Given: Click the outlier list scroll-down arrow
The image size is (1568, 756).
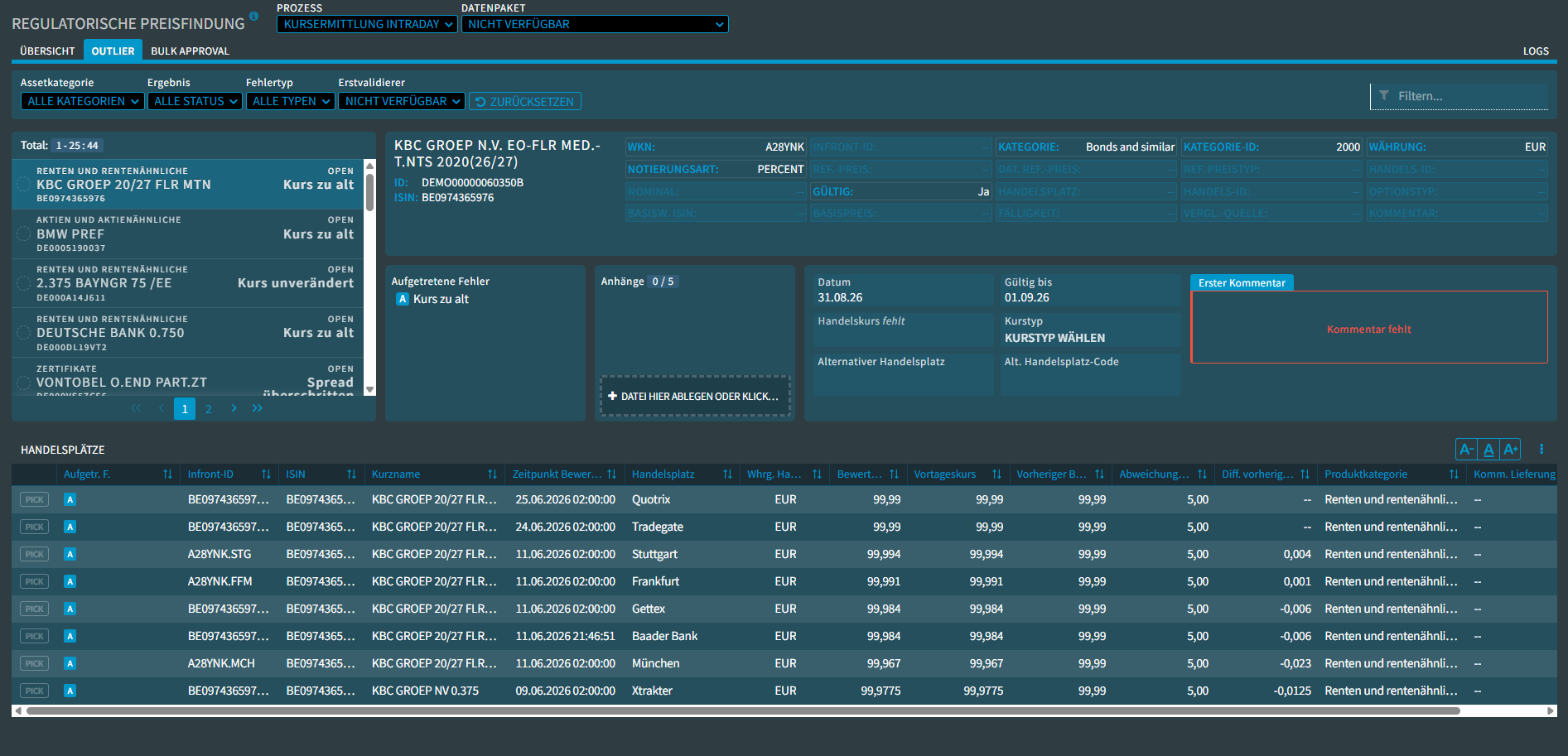Looking at the screenshot, I should click(369, 389).
